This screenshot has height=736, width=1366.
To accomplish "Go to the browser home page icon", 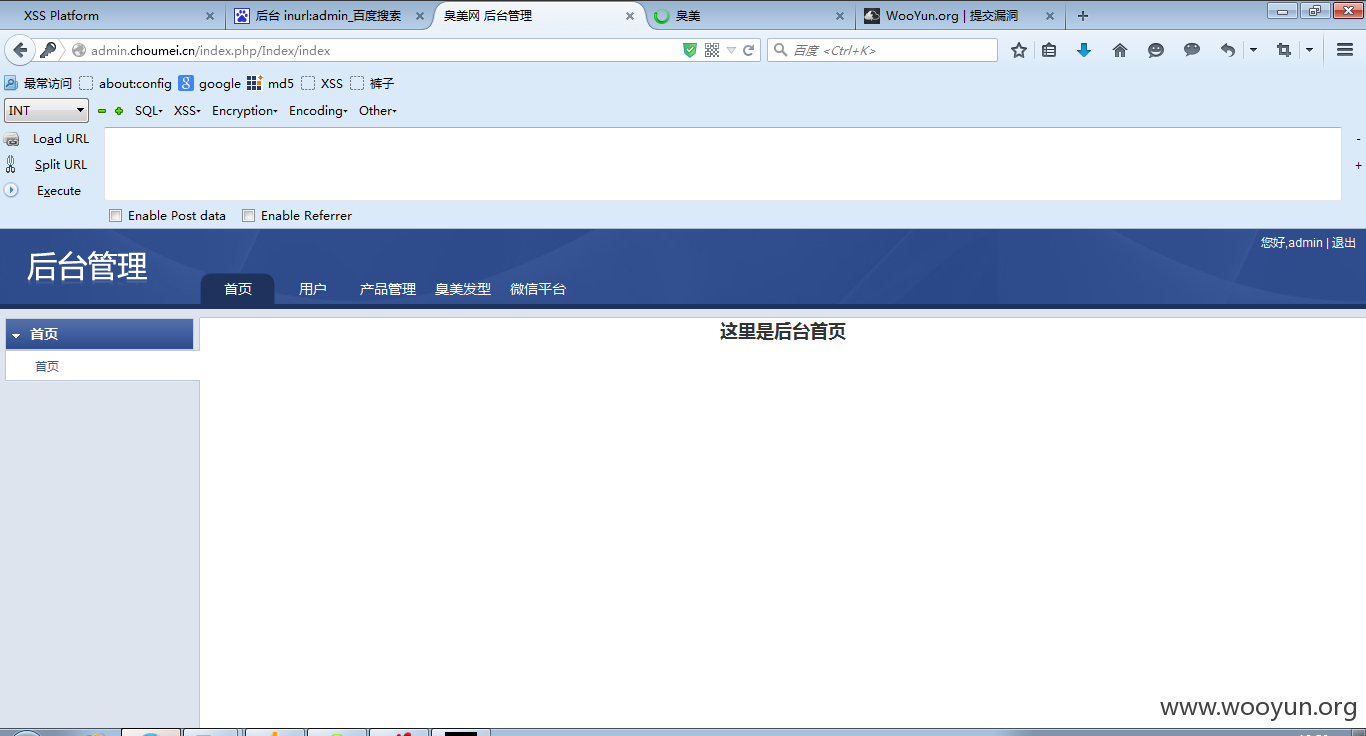I will pos(1120,50).
